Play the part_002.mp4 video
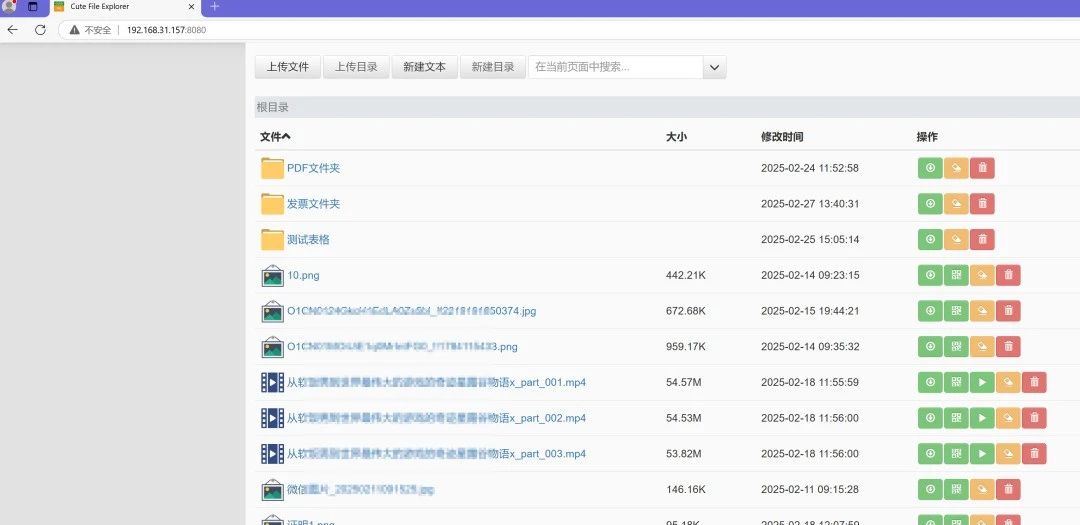1080x525 pixels. coord(982,418)
